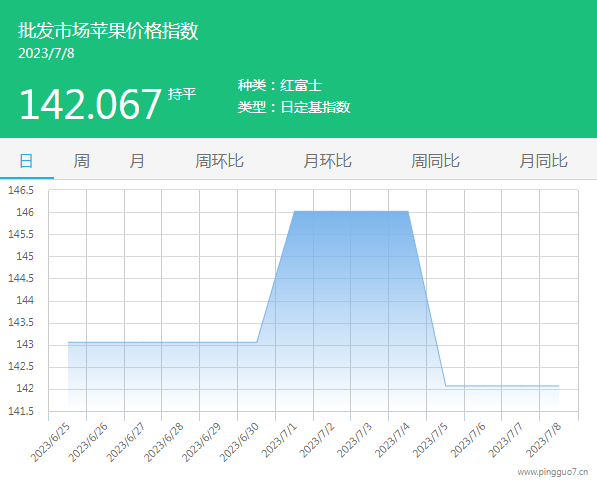Click the 2023/7/1 axis date label
This screenshot has height=484, width=597.
pos(279,440)
